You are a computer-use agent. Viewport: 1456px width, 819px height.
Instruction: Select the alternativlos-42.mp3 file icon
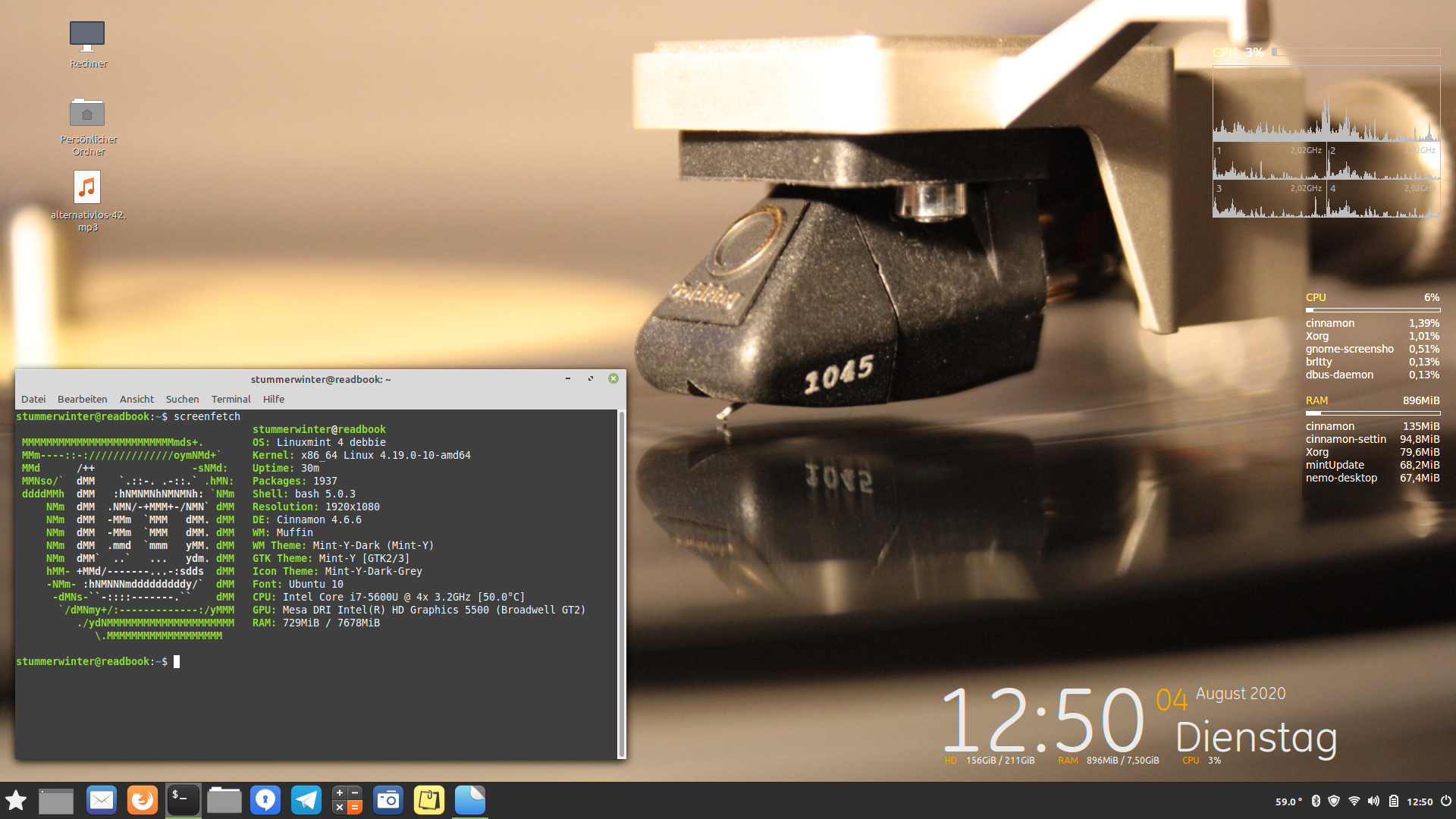click(x=88, y=201)
